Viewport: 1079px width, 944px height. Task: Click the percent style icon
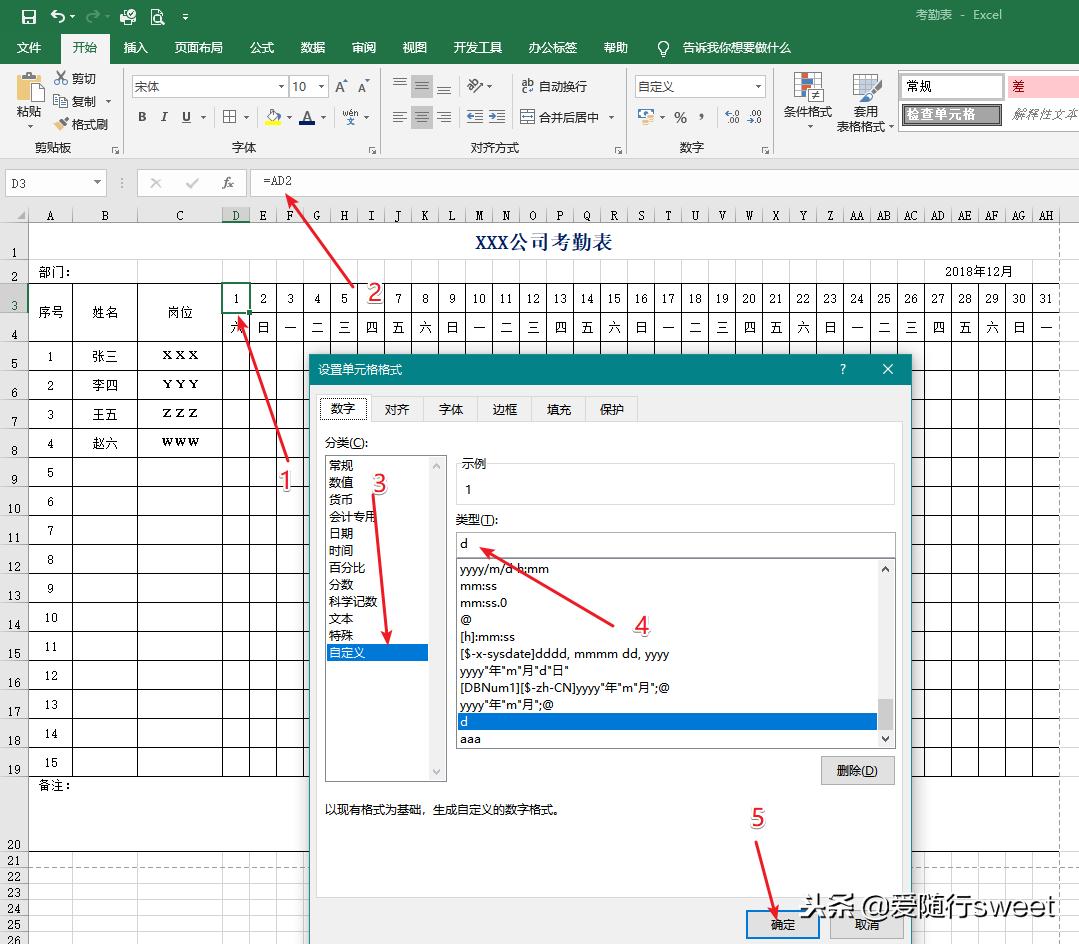(x=680, y=118)
